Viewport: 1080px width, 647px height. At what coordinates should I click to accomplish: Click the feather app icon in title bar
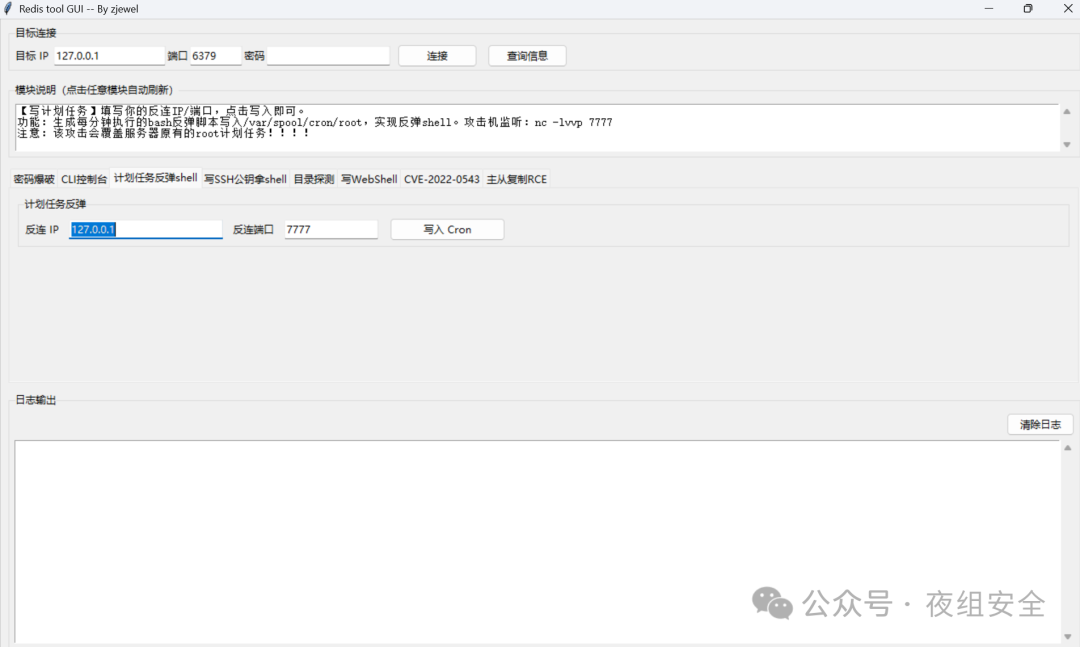tap(8, 8)
